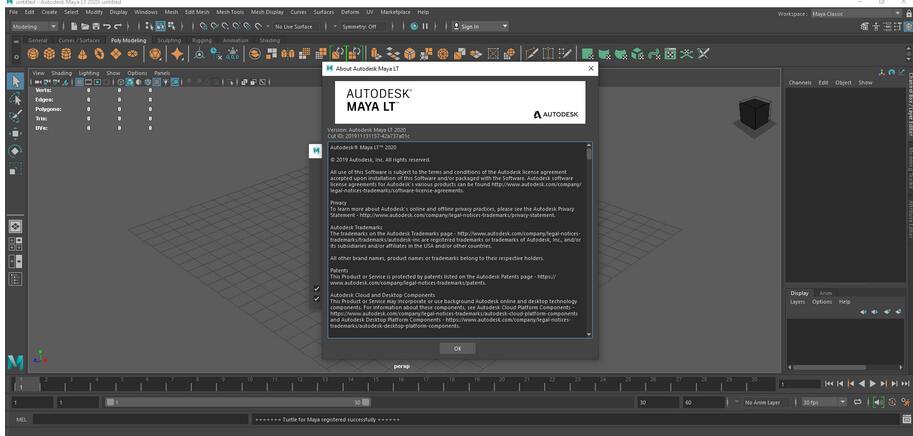Open the Deform menu
913x436 pixels.
coord(350,12)
